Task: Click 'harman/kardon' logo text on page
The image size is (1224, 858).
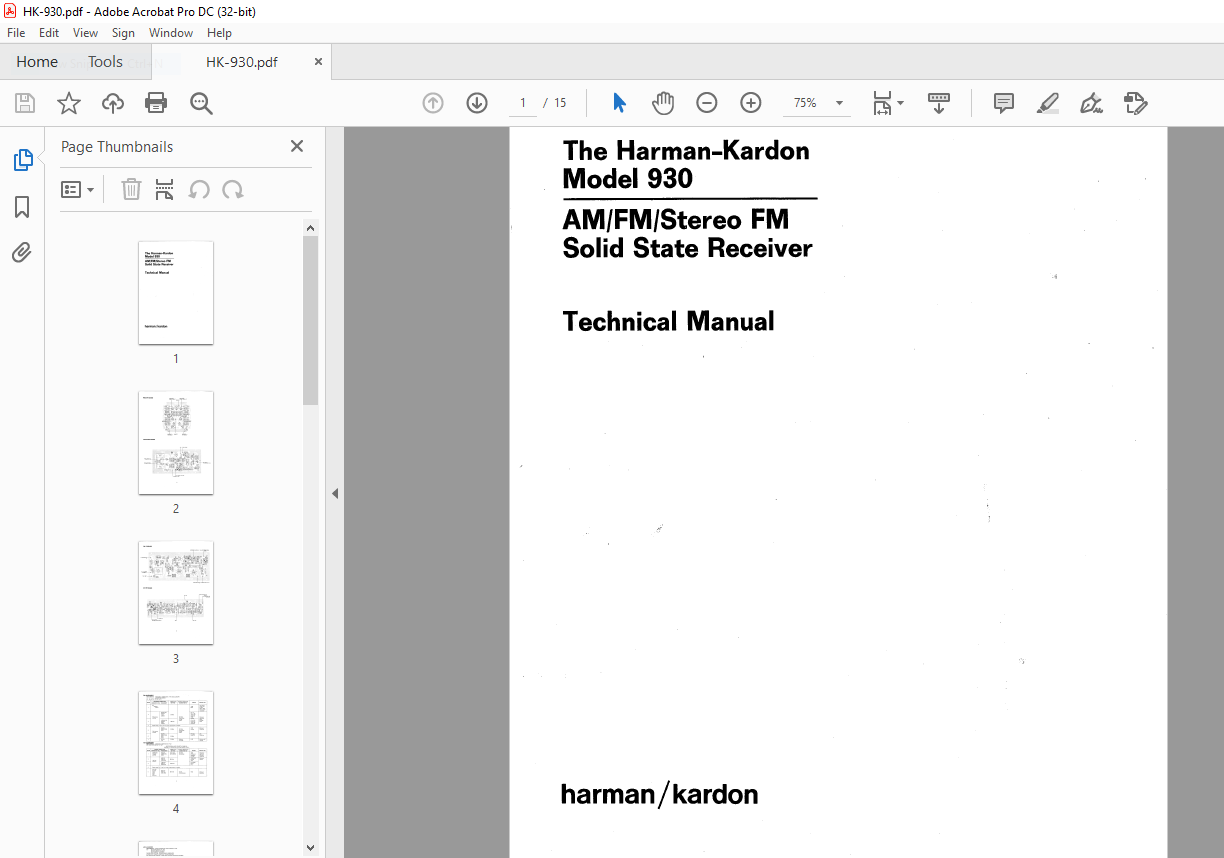Action: point(660,795)
